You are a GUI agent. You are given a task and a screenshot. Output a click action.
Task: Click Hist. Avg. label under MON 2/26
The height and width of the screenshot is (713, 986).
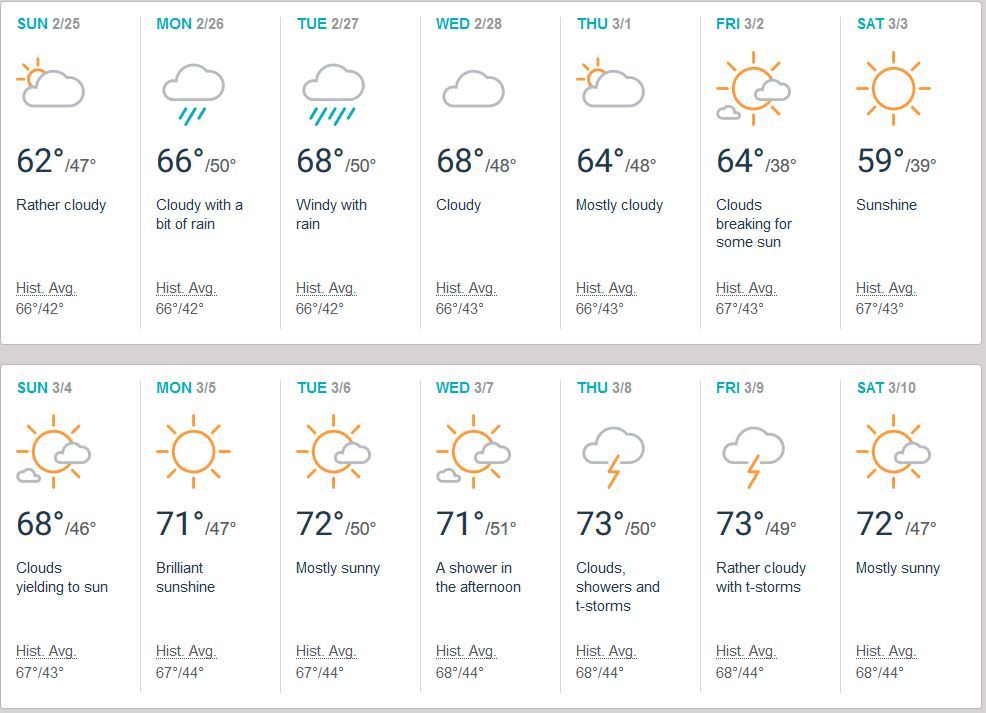coord(186,288)
